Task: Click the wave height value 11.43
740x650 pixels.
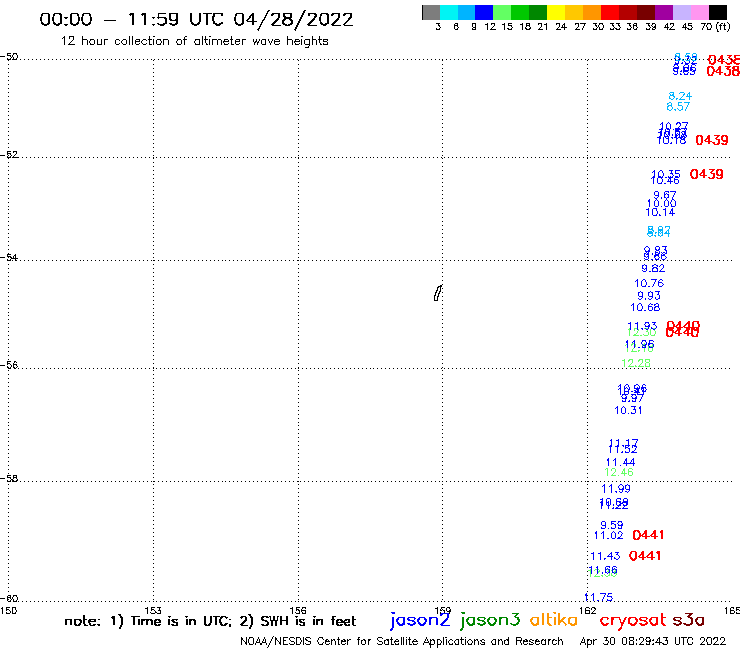Action: pyautogui.click(x=605, y=557)
